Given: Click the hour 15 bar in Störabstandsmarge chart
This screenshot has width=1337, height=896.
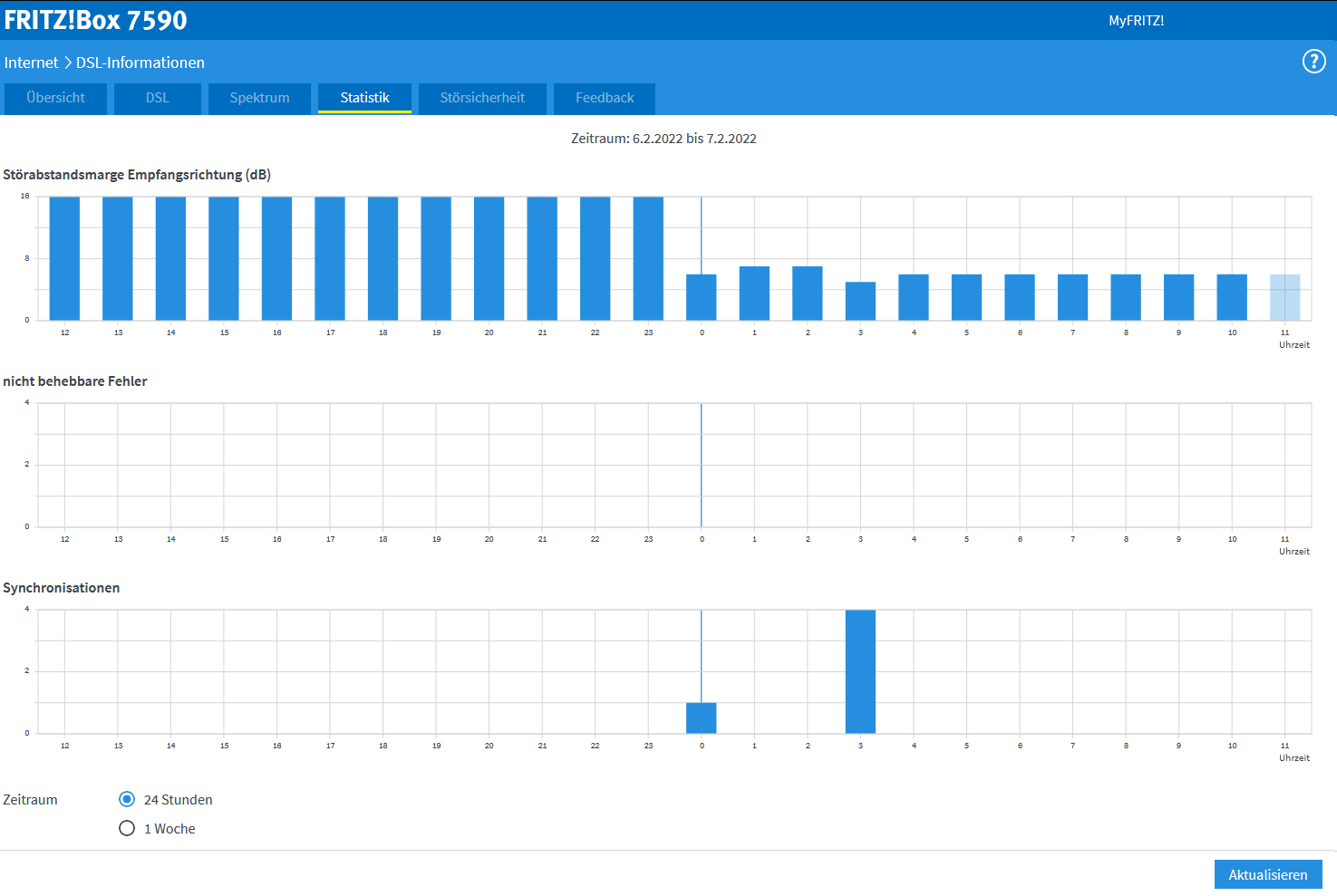Looking at the screenshot, I should click(x=224, y=258).
